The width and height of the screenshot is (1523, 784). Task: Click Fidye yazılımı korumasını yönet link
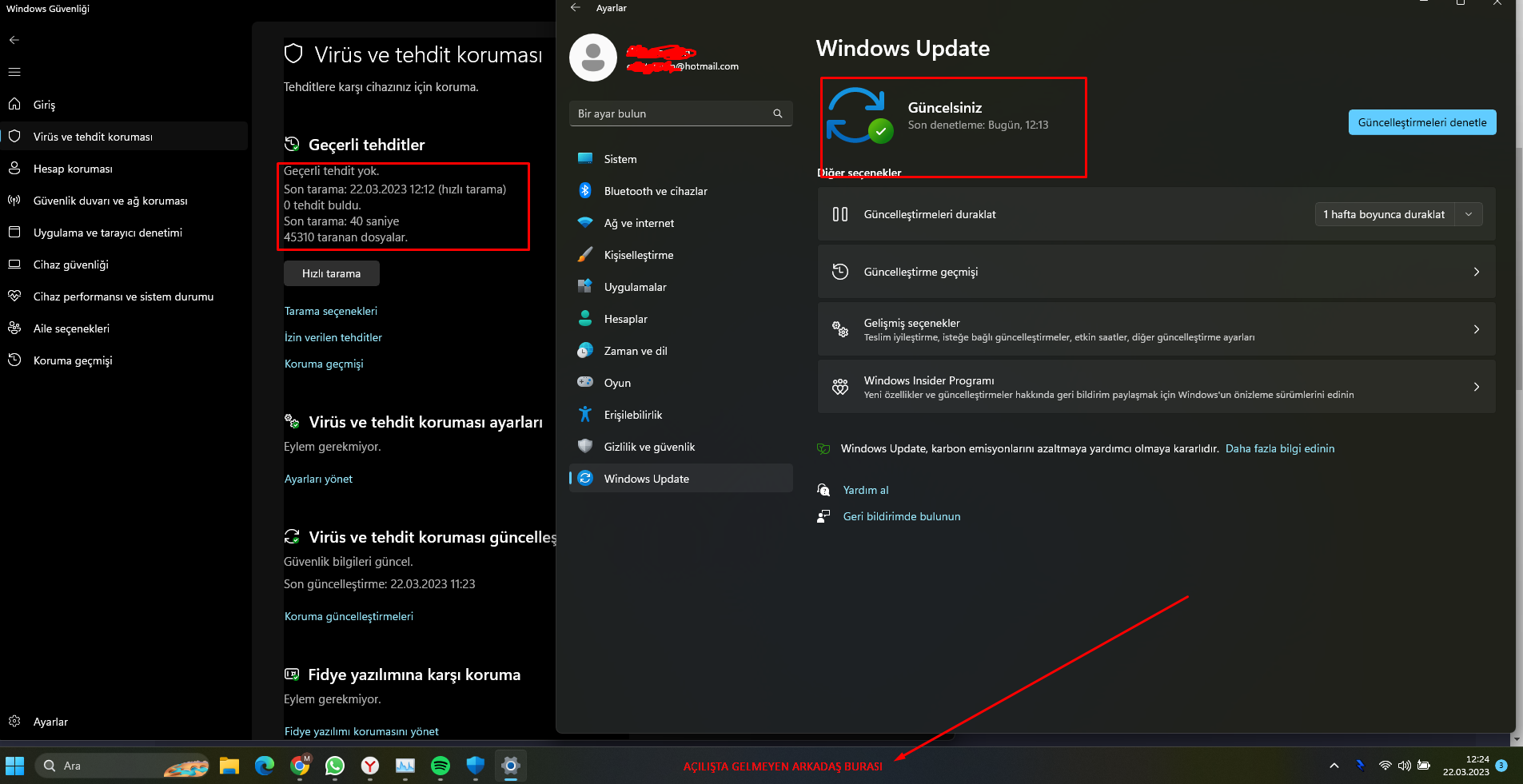[361, 731]
